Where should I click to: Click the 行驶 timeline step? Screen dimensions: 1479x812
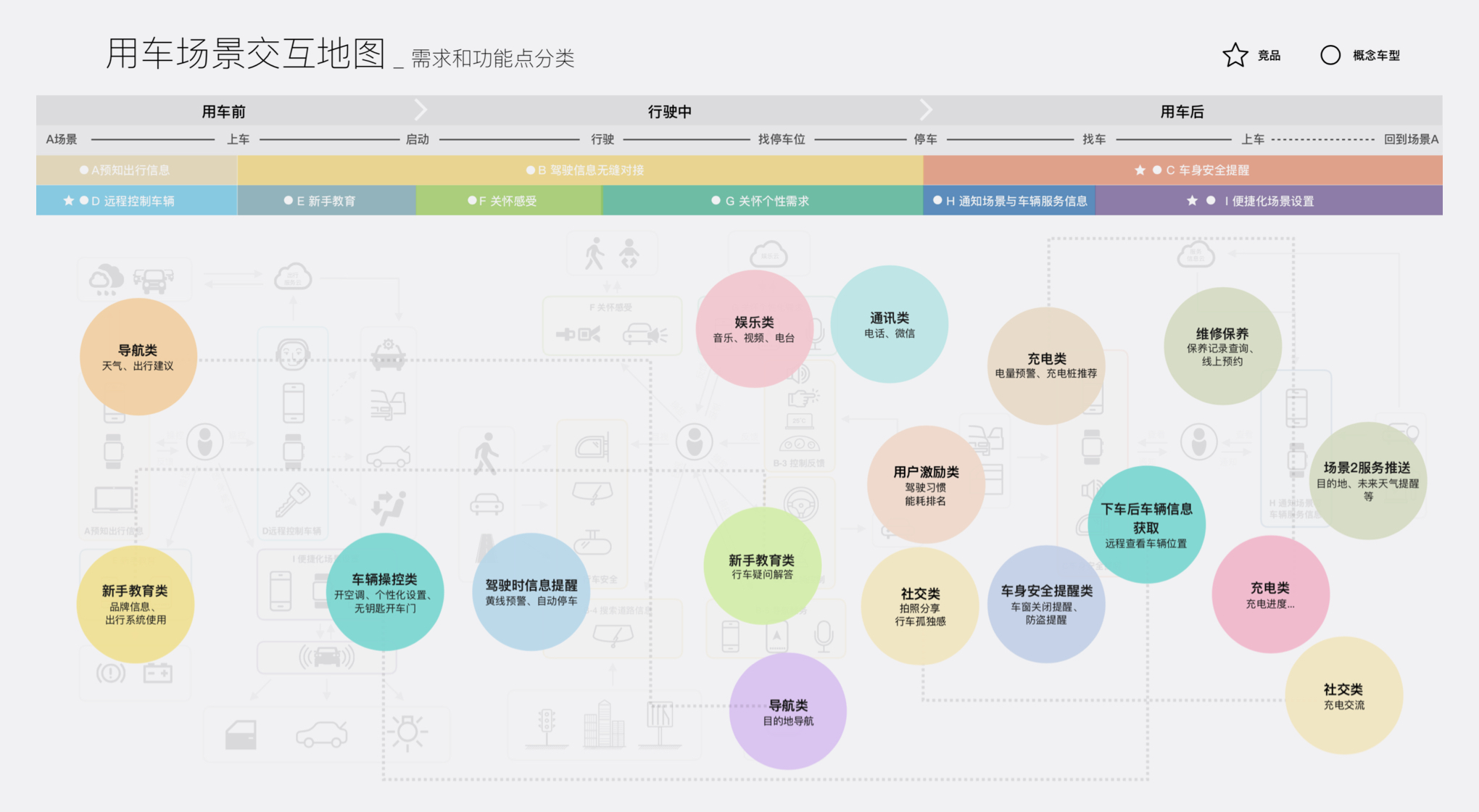pyautogui.click(x=602, y=139)
